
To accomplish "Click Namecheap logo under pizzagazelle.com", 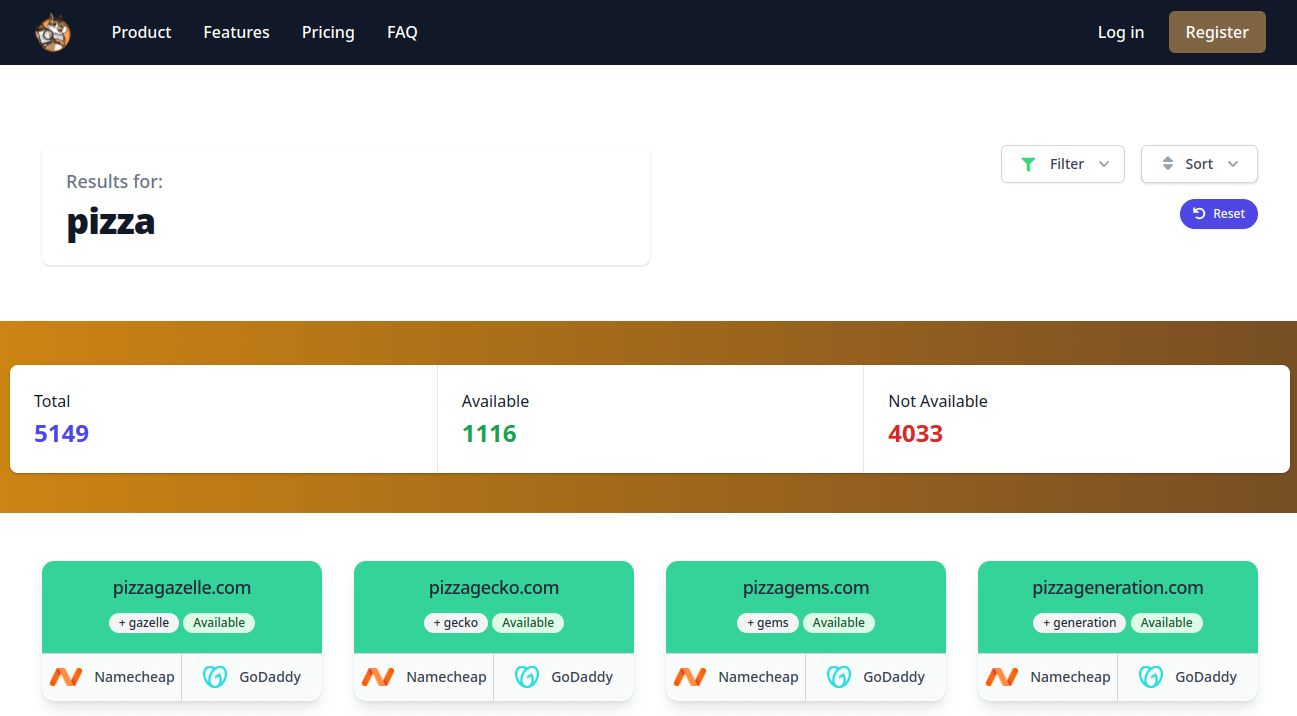I will coord(66,677).
